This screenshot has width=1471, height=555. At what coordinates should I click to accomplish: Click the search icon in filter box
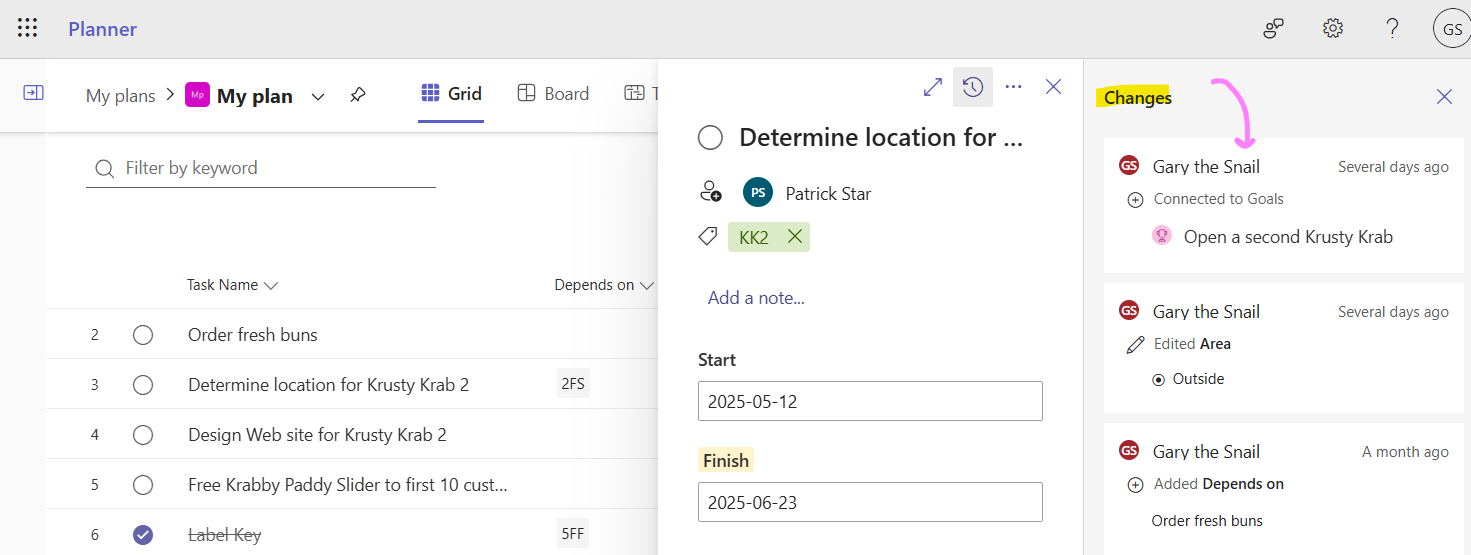tap(104, 168)
